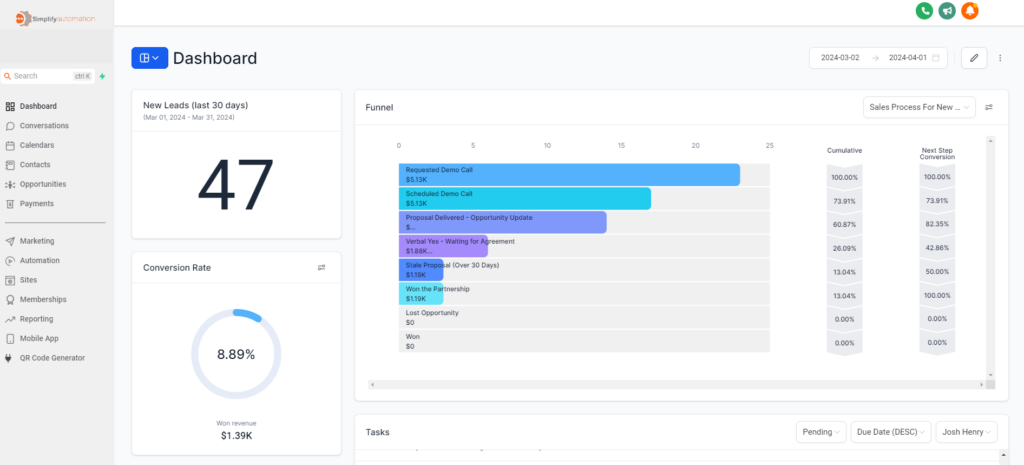Open the three-dot dashboard options menu

pos(1000,58)
